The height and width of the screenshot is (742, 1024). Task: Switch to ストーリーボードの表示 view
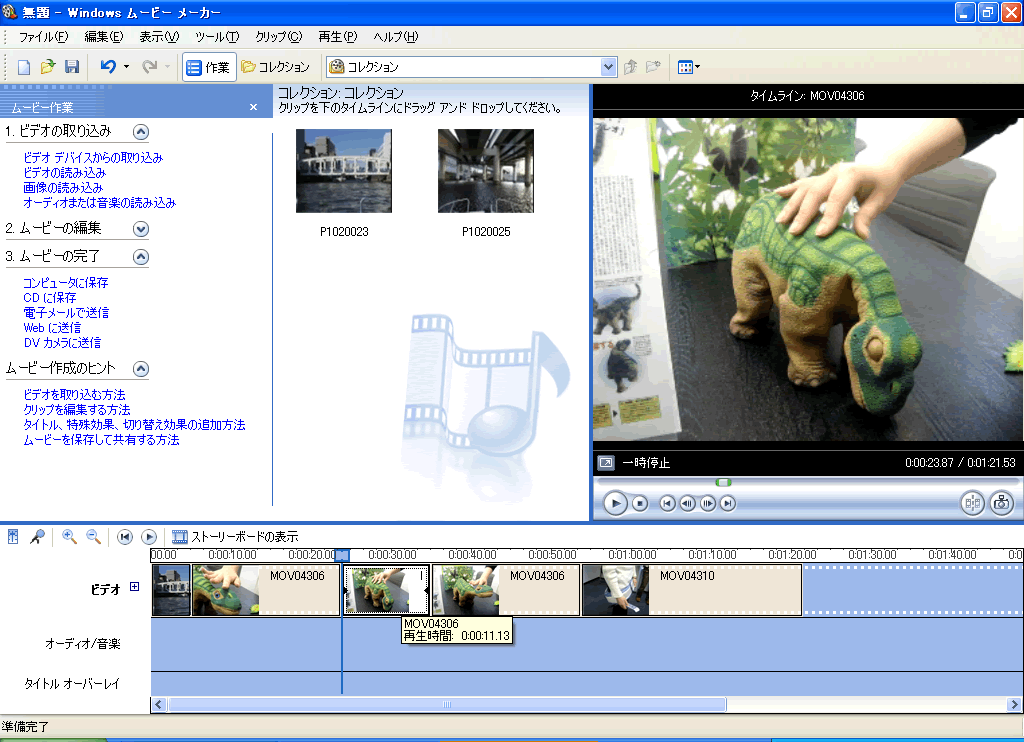[x=235, y=537]
